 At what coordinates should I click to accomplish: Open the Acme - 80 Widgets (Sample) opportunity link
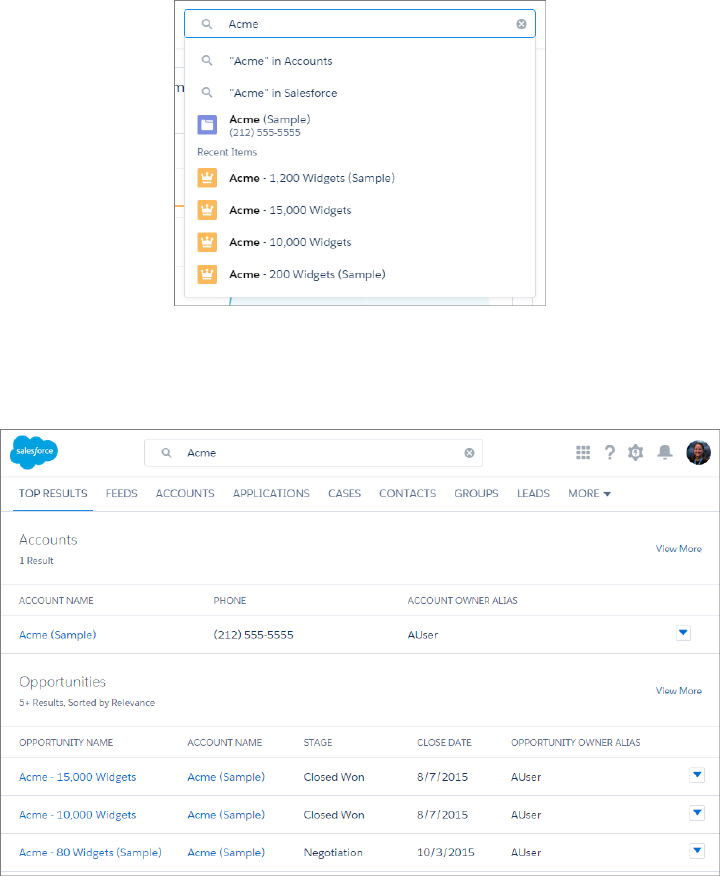[90, 853]
